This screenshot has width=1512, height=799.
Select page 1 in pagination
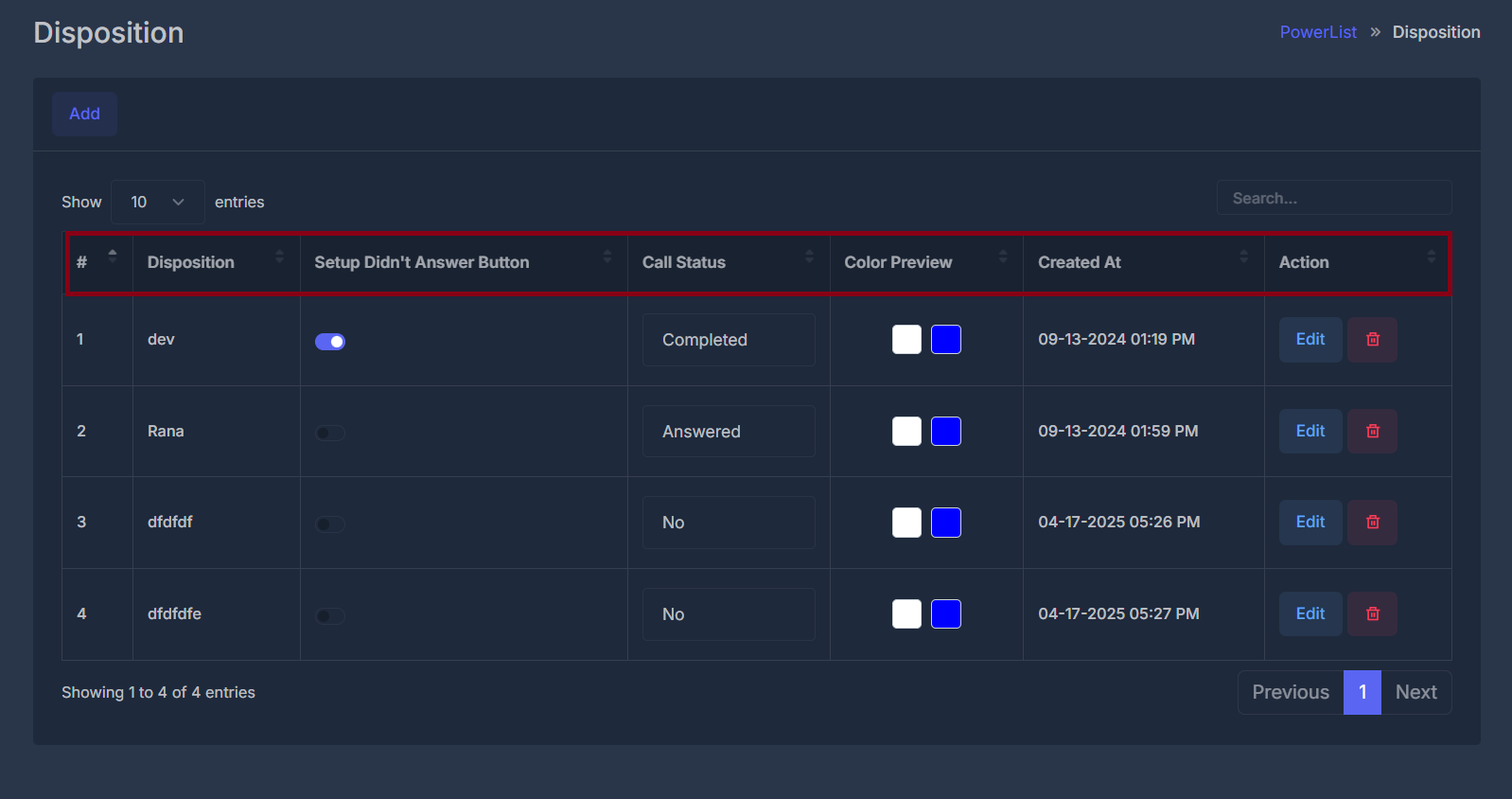point(1363,693)
